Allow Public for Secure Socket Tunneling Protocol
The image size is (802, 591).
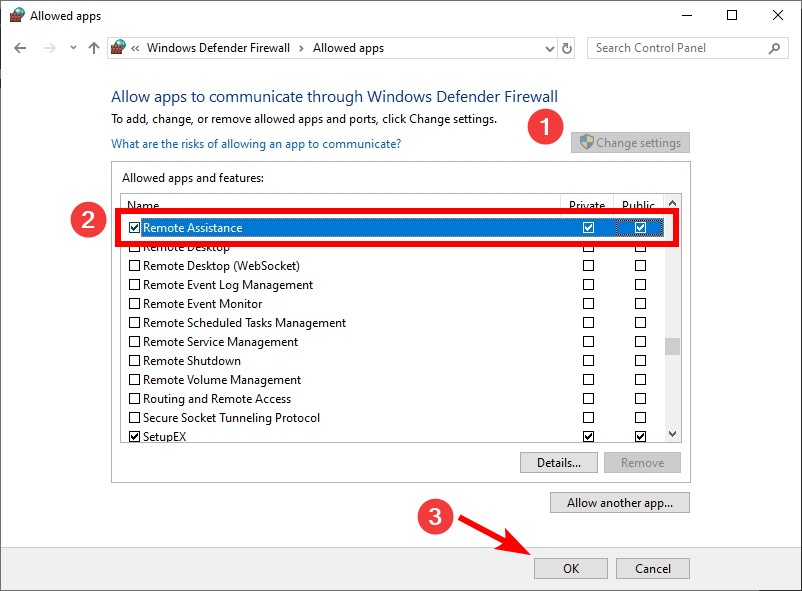tap(640, 418)
